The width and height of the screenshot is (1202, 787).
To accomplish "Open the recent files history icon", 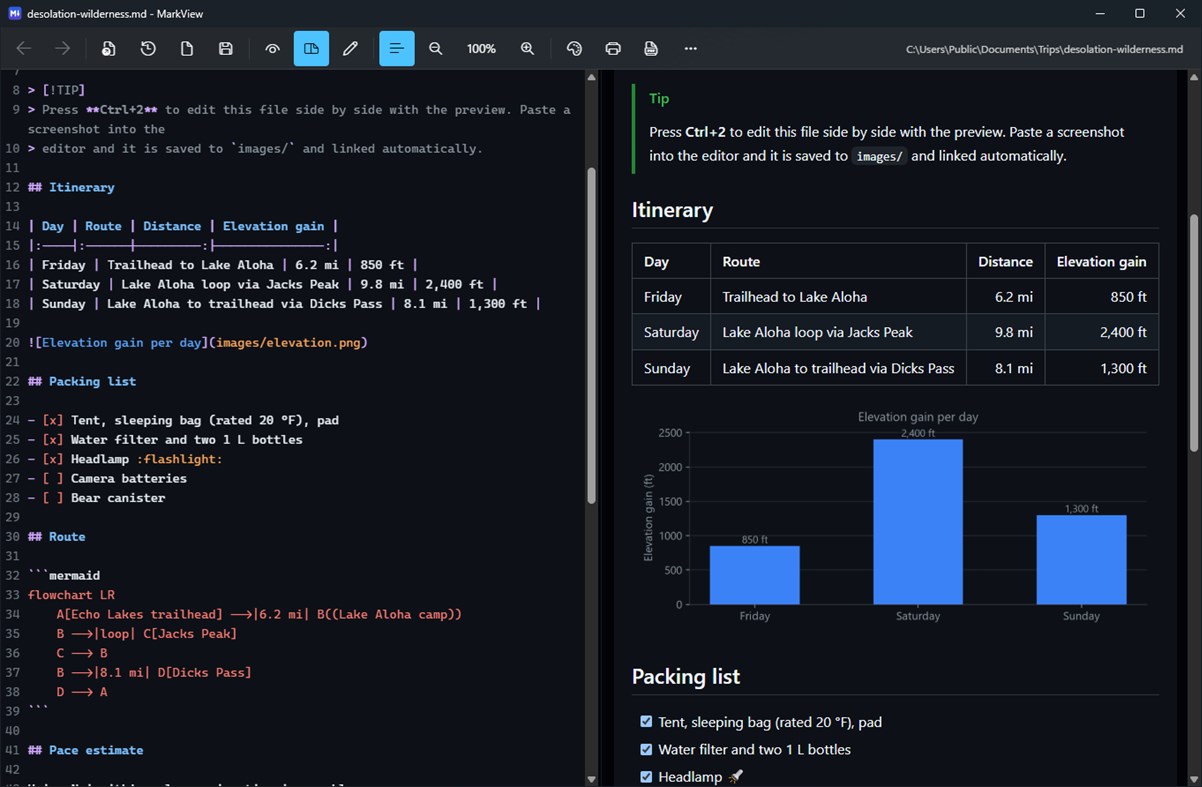I will pyautogui.click(x=148, y=48).
